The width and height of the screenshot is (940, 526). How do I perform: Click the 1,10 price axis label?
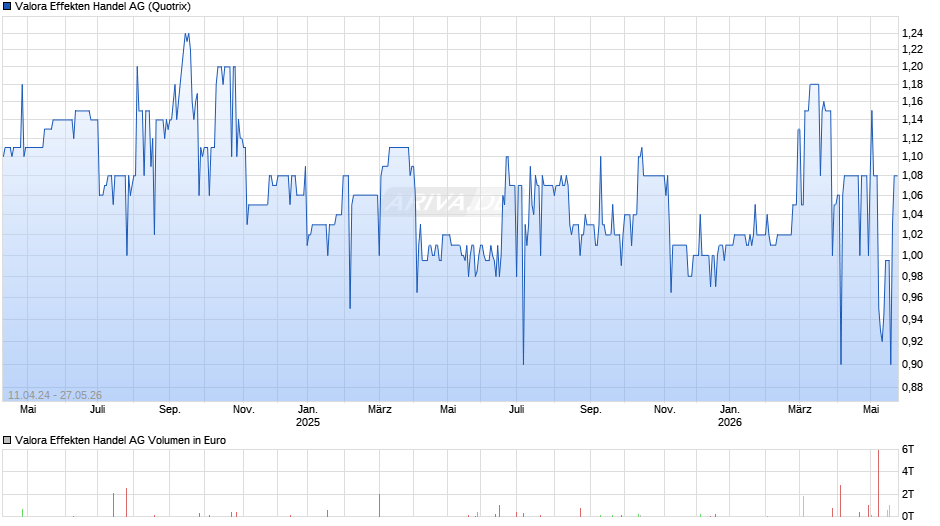click(912, 157)
